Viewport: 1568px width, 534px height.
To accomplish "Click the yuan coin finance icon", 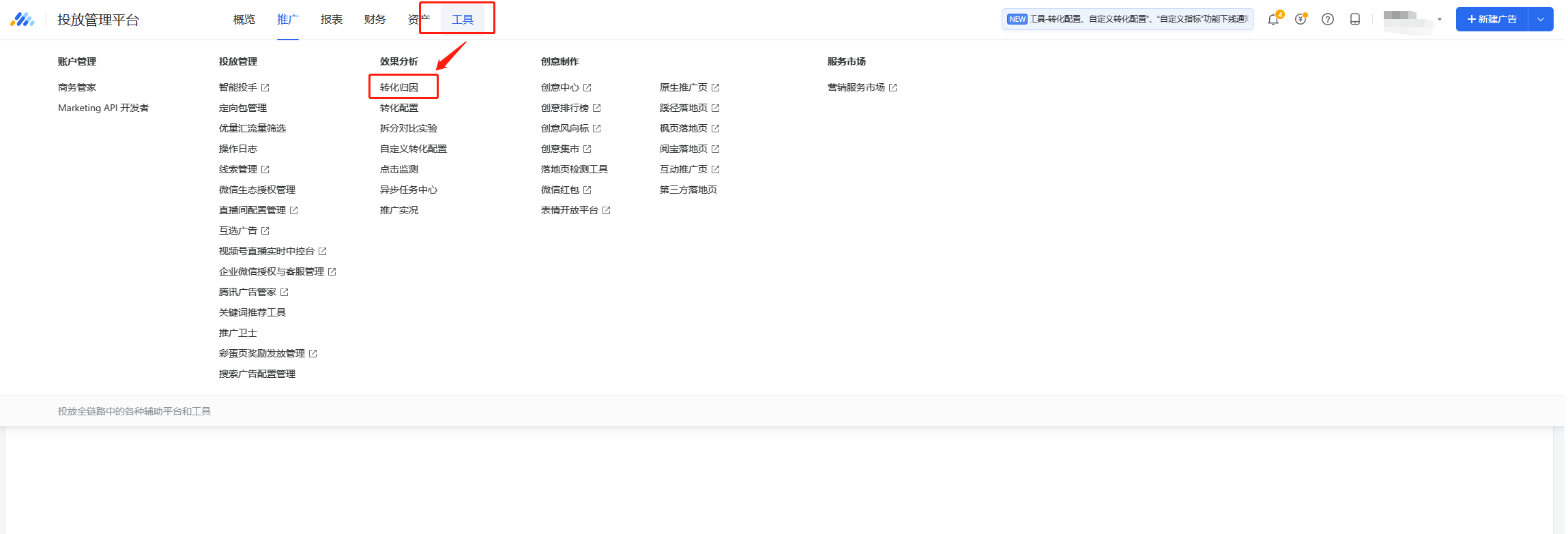I will (x=1301, y=20).
